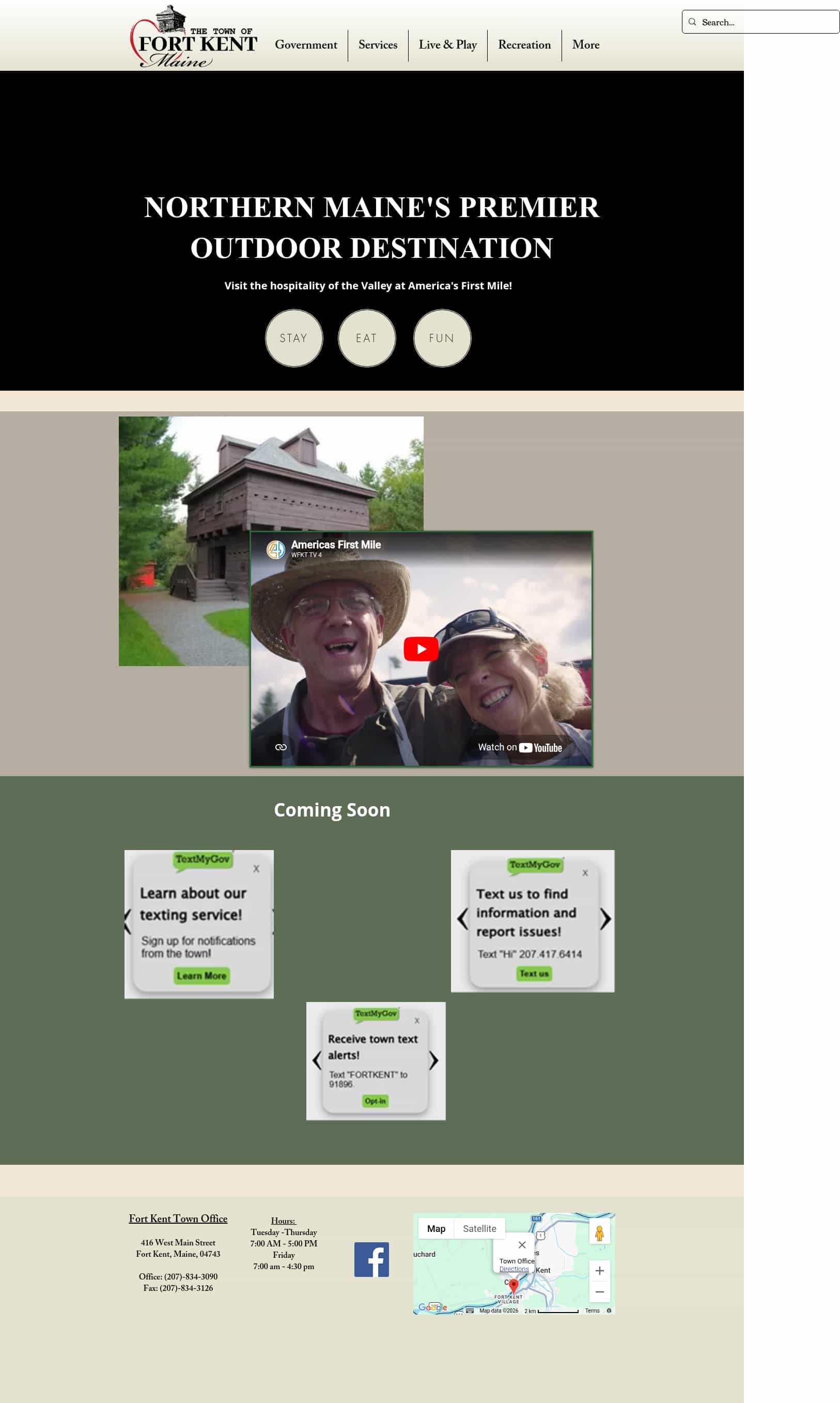Switch the map back to Map view

click(437, 1228)
